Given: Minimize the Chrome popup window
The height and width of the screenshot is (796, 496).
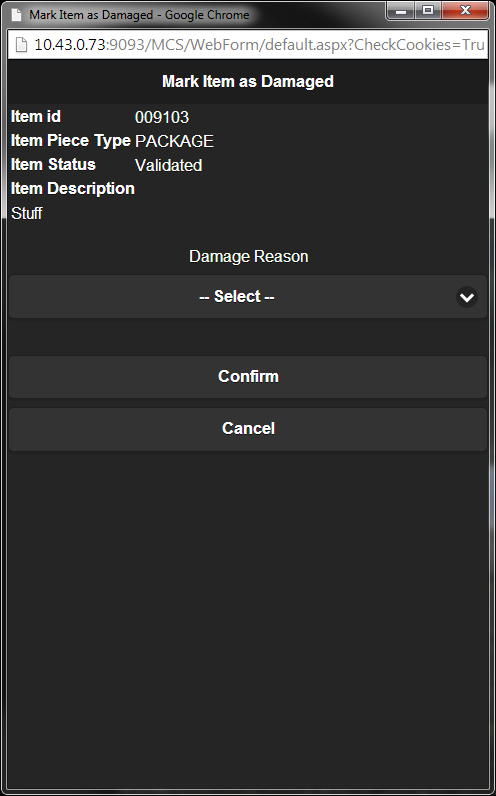Looking at the screenshot, I should (x=401, y=10).
